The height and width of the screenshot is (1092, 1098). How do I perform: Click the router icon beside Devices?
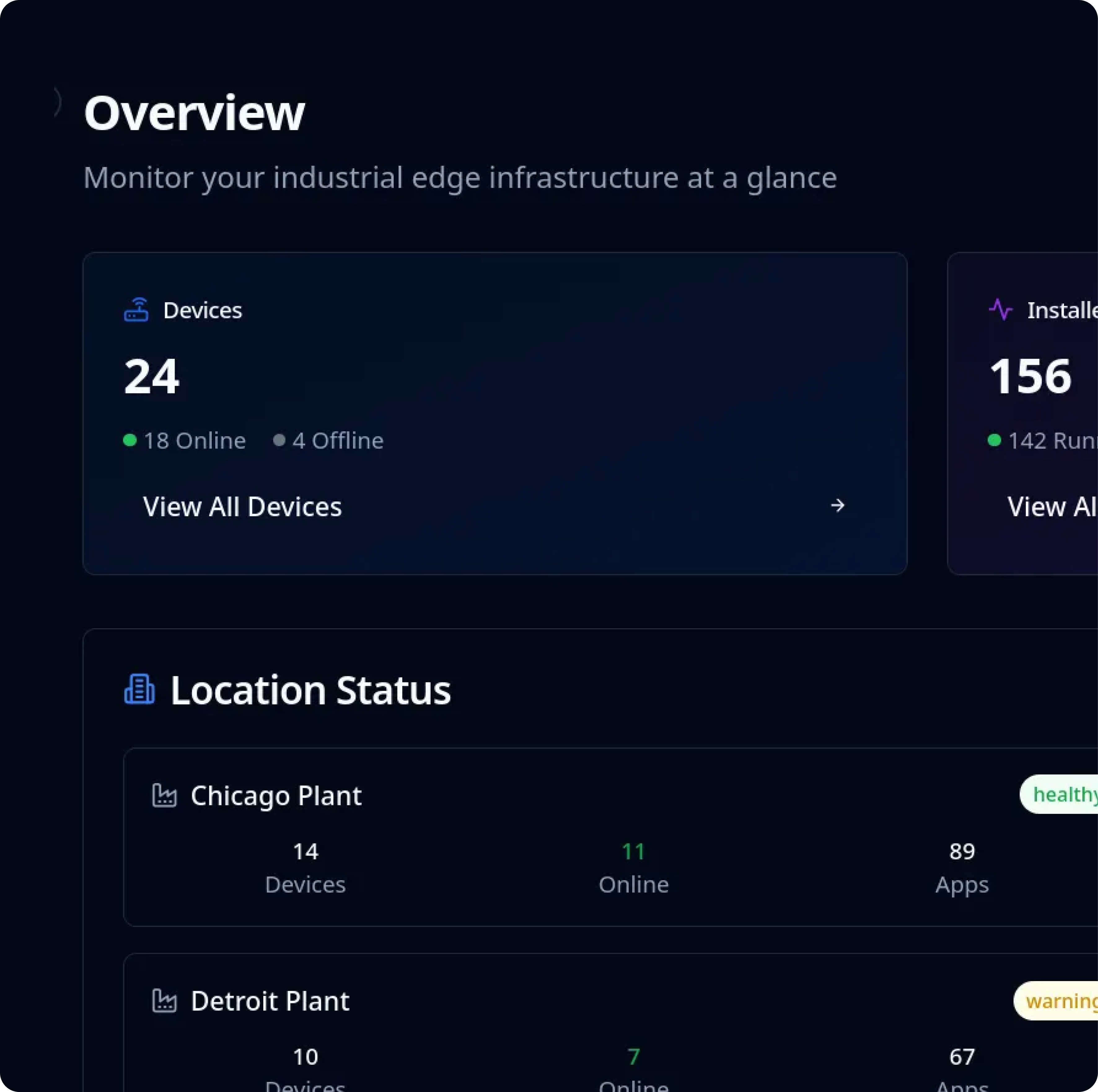pyautogui.click(x=136, y=310)
